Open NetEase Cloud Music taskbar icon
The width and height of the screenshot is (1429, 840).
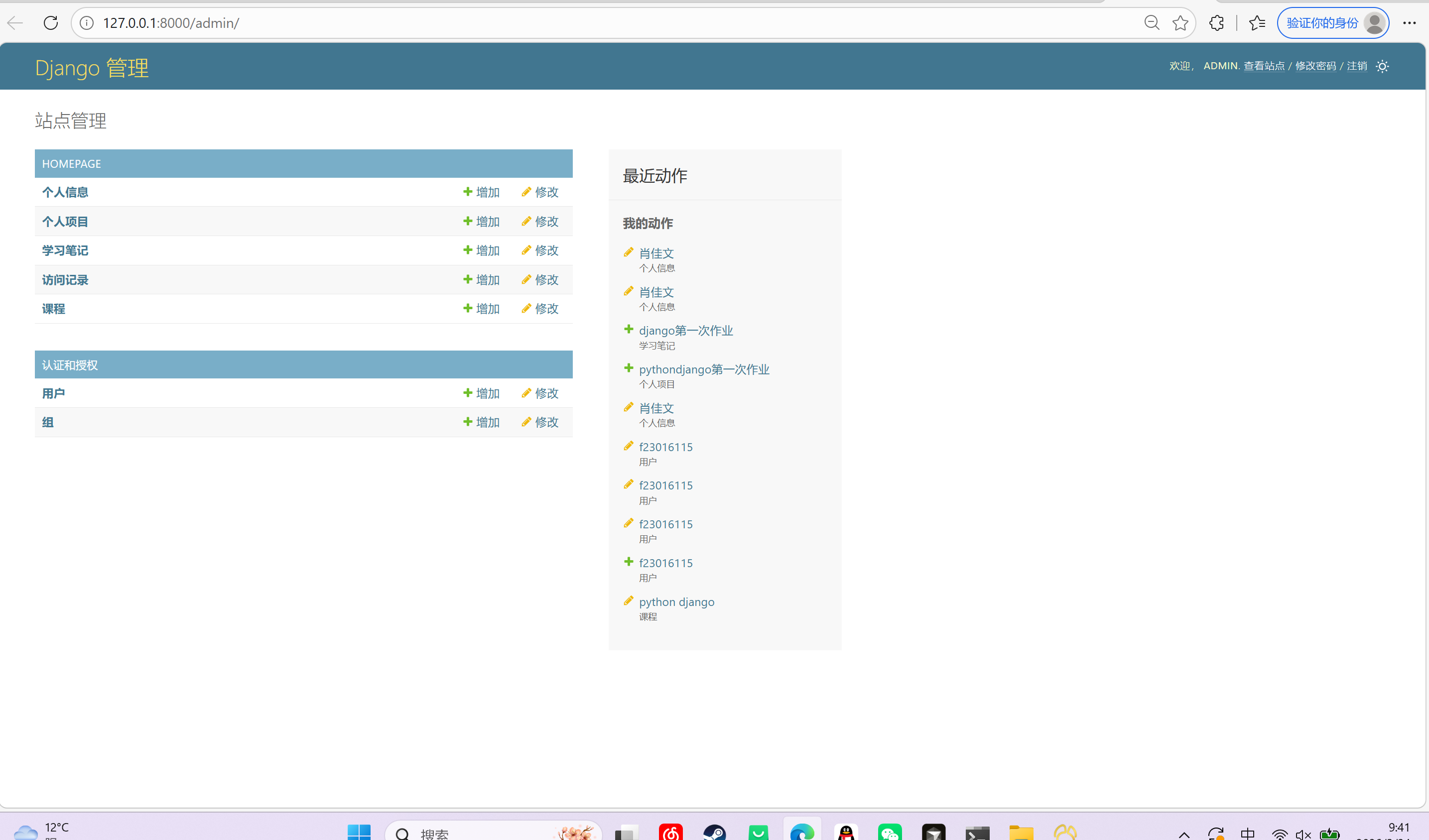coord(671,832)
